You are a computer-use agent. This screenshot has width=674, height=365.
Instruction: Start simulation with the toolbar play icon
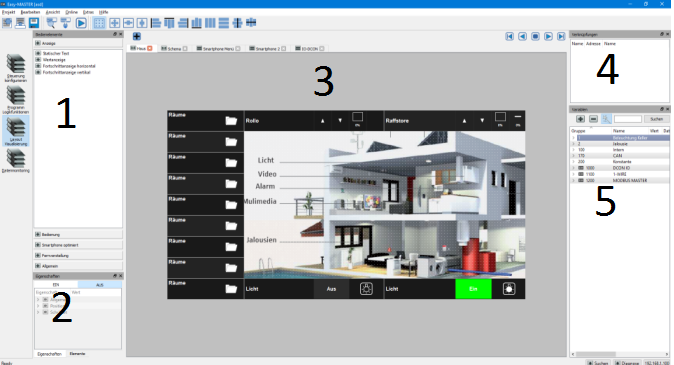coord(81,23)
